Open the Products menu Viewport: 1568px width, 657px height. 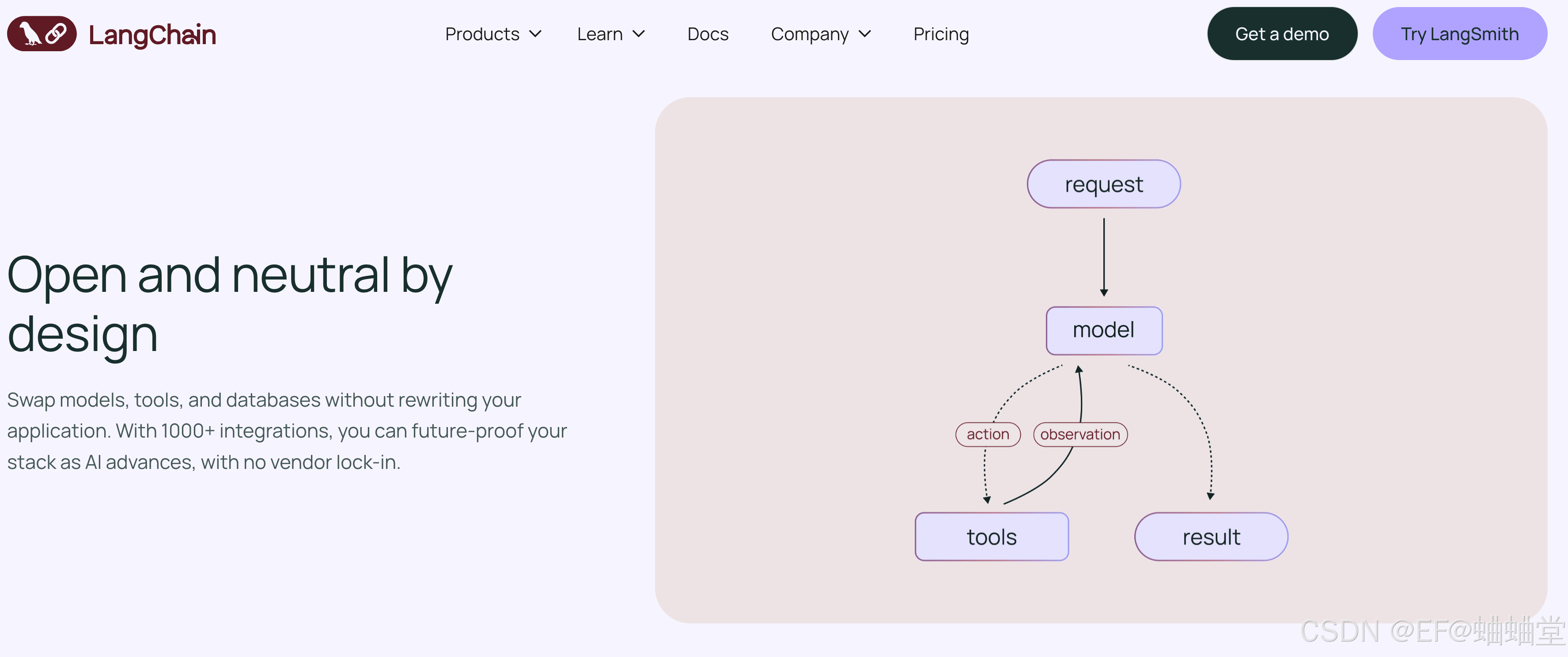tap(482, 34)
